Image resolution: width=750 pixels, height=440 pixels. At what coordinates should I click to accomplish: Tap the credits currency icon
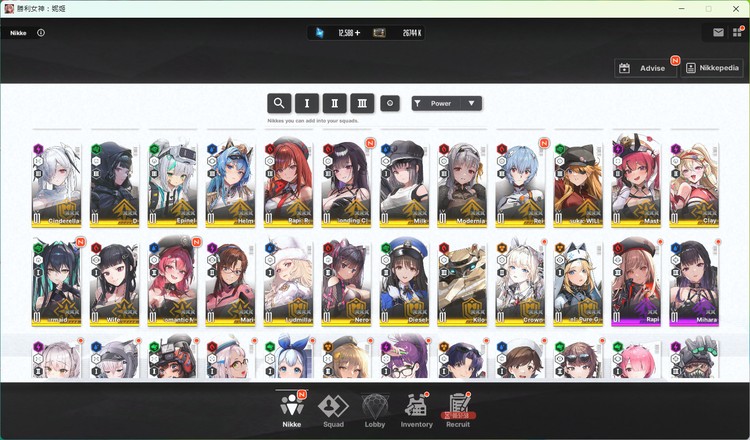[379, 33]
